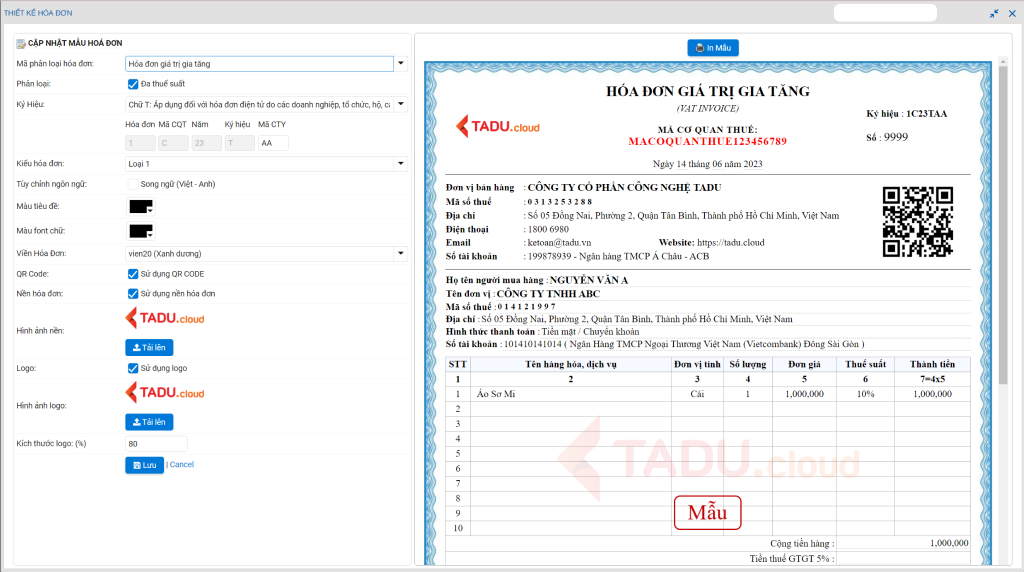Click the search box in title bar
Screen dimensions: 1024x572
(885, 13)
